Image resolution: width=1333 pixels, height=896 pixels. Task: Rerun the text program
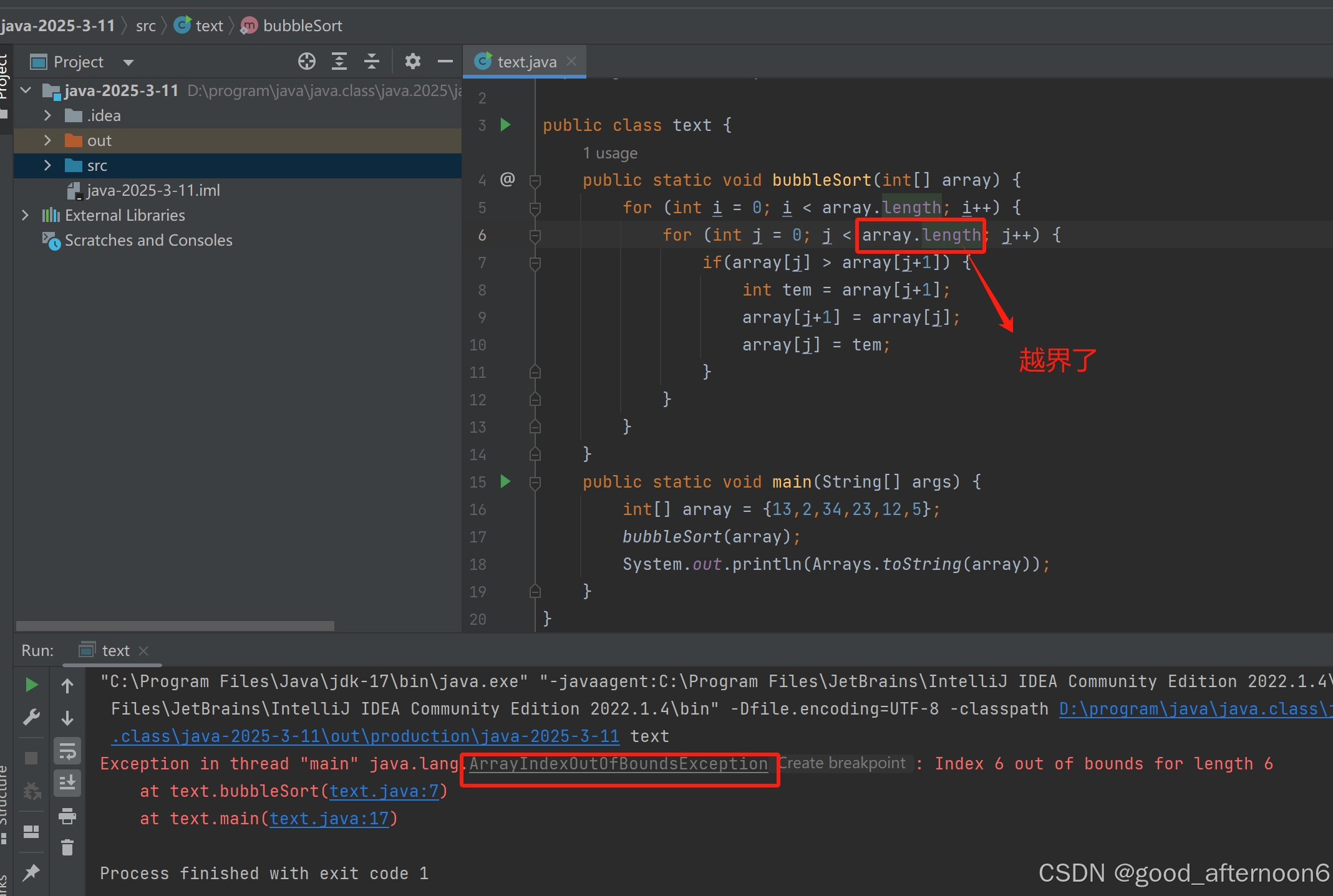32,684
